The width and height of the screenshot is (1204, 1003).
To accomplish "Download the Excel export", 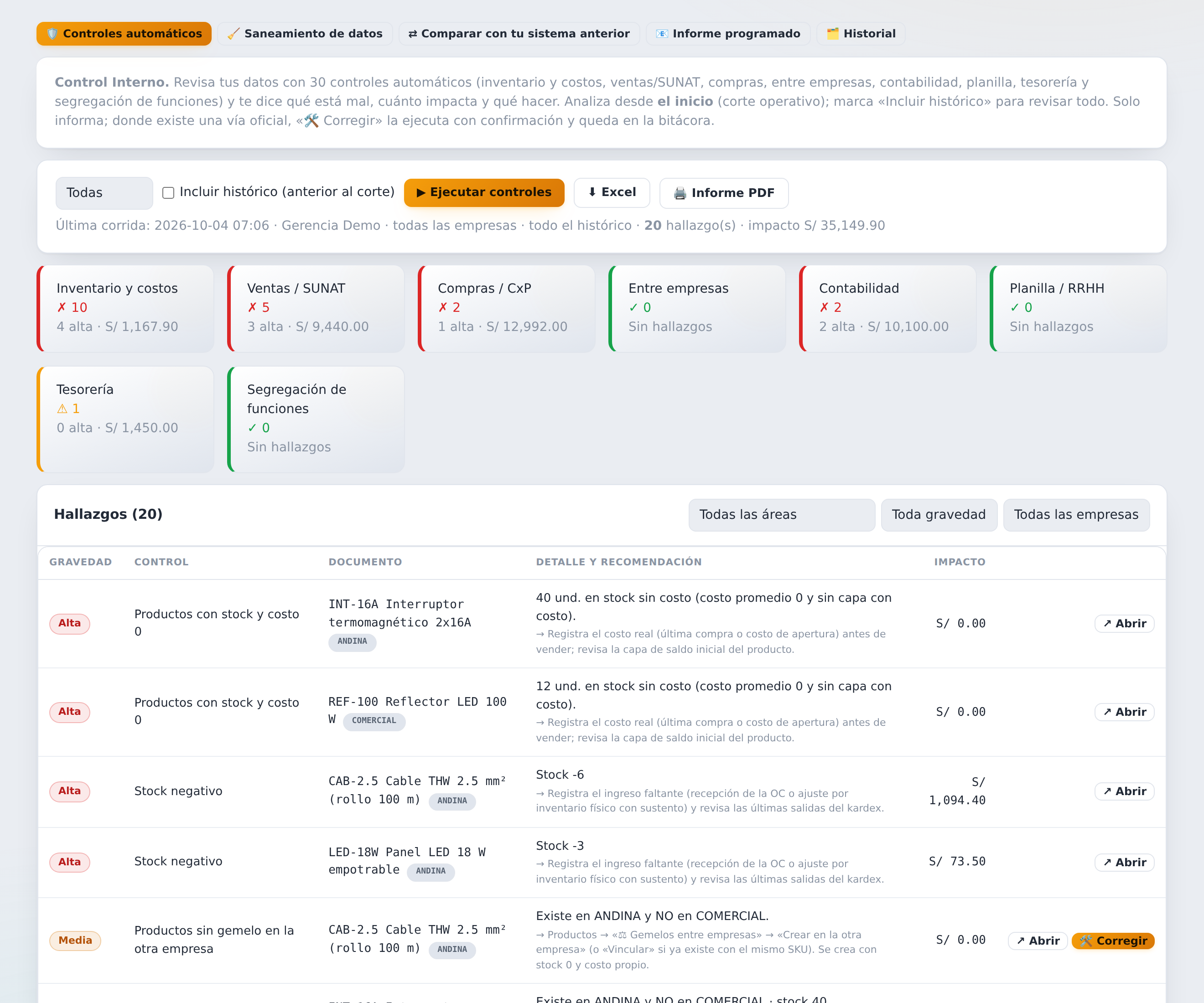I will [x=612, y=192].
